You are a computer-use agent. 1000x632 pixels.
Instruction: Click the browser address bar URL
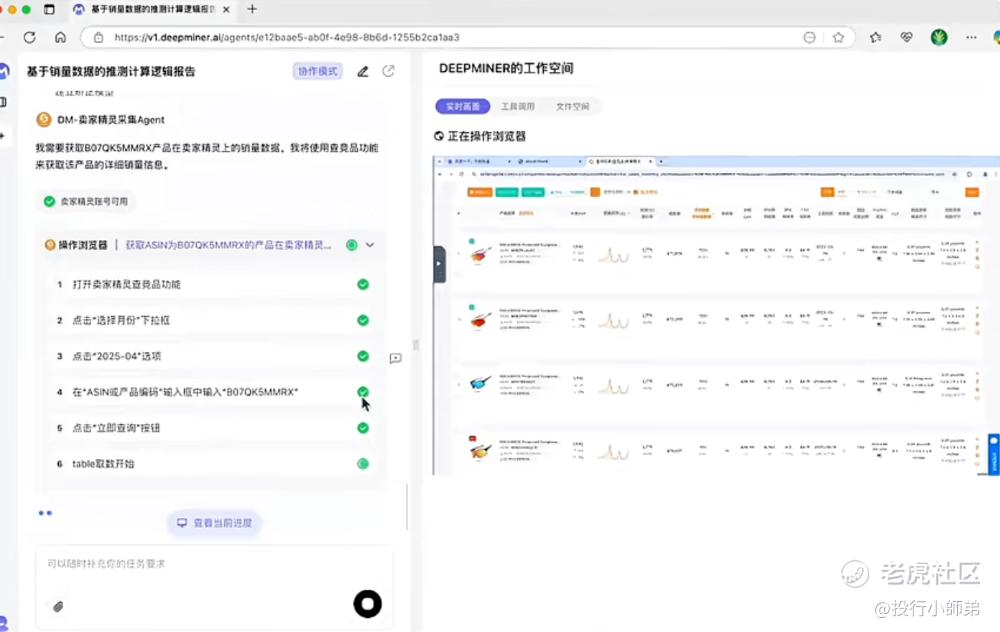287,37
